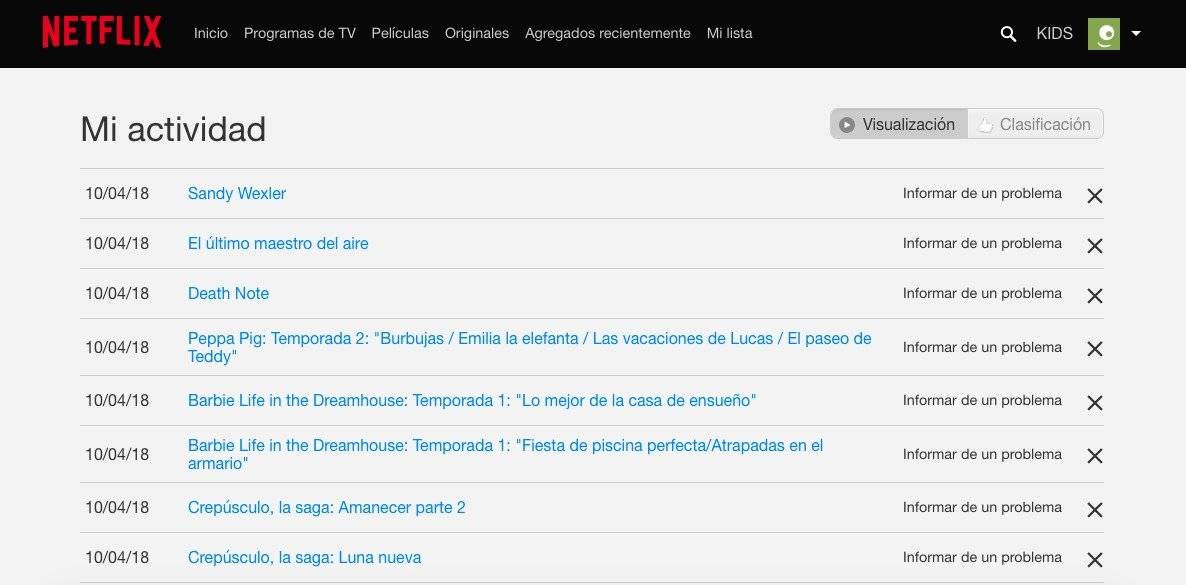The height and width of the screenshot is (585, 1186).
Task: Report a problem with Death Note
Action: 983,294
